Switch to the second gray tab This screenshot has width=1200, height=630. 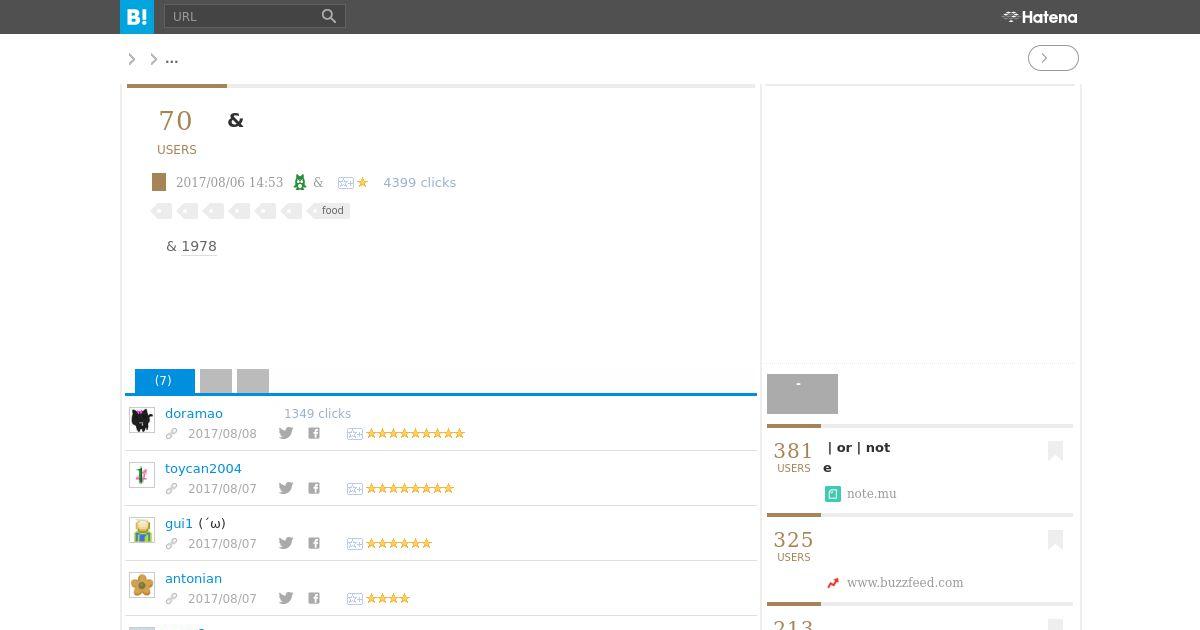[x=216, y=381]
